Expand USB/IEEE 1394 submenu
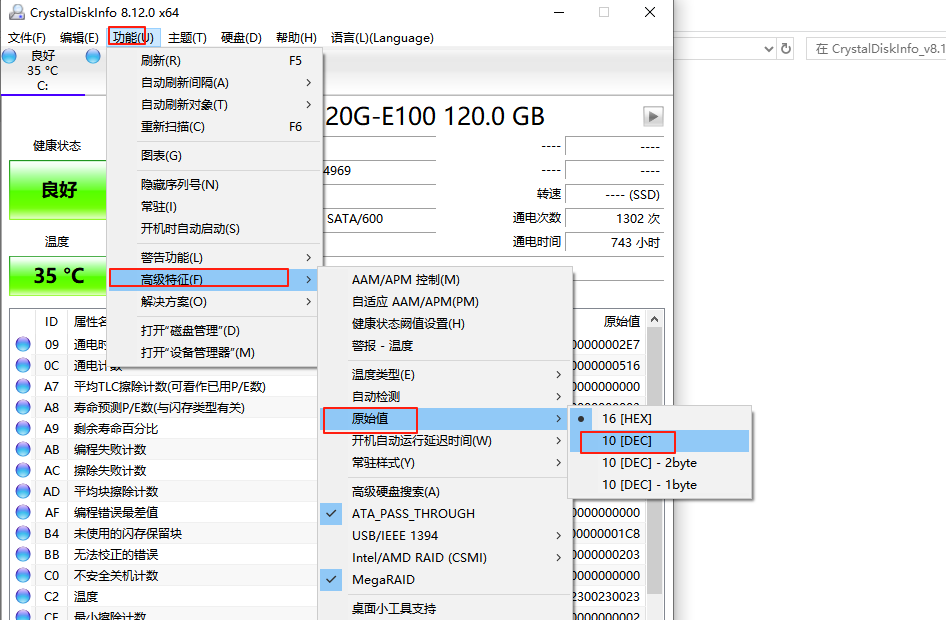 coord(445,536)
